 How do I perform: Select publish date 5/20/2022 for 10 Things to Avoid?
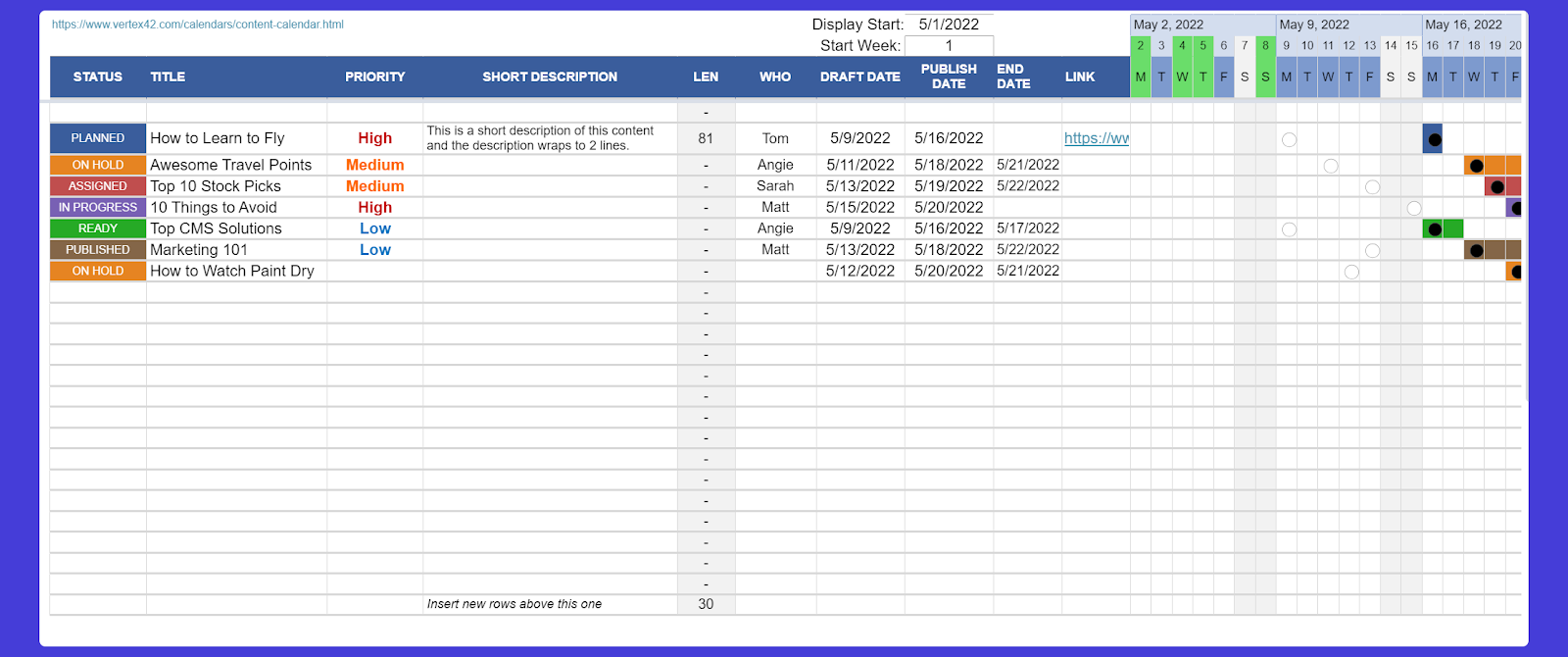point(949,207)
